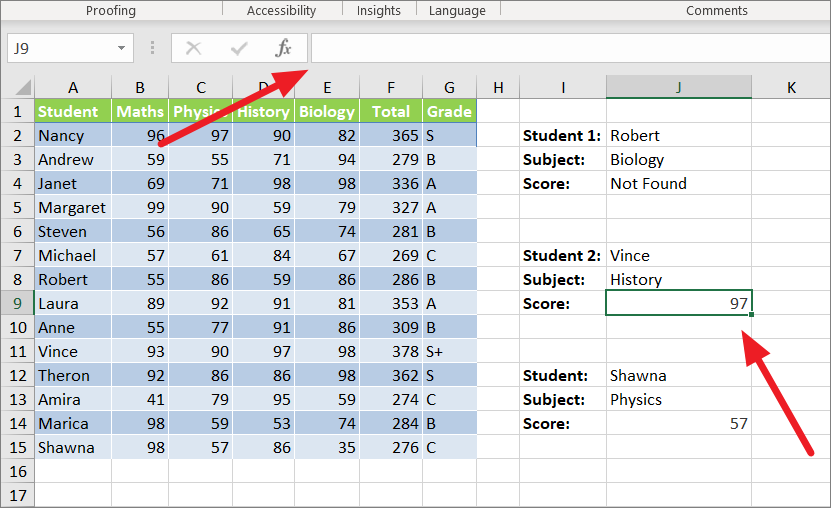Click cell containing Amira
This screenshot has width=831, height=508.
[73, 399]
